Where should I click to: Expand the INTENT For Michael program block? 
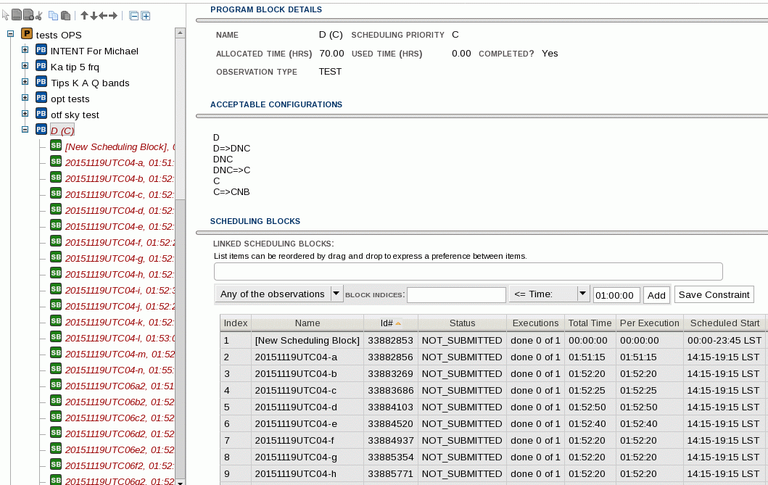point(25,50)
